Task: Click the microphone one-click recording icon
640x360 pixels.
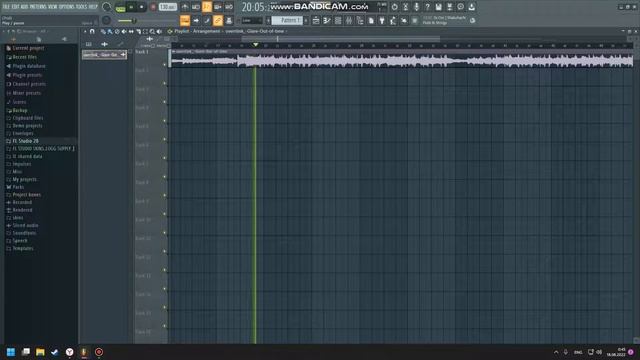Action: pos(416,7)
